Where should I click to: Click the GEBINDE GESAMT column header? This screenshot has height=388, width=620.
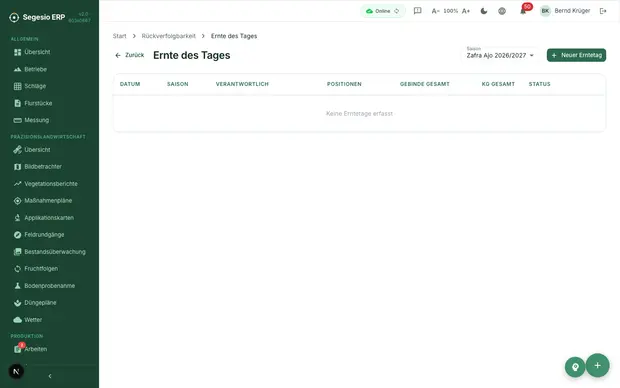click(x=425, y=84)
